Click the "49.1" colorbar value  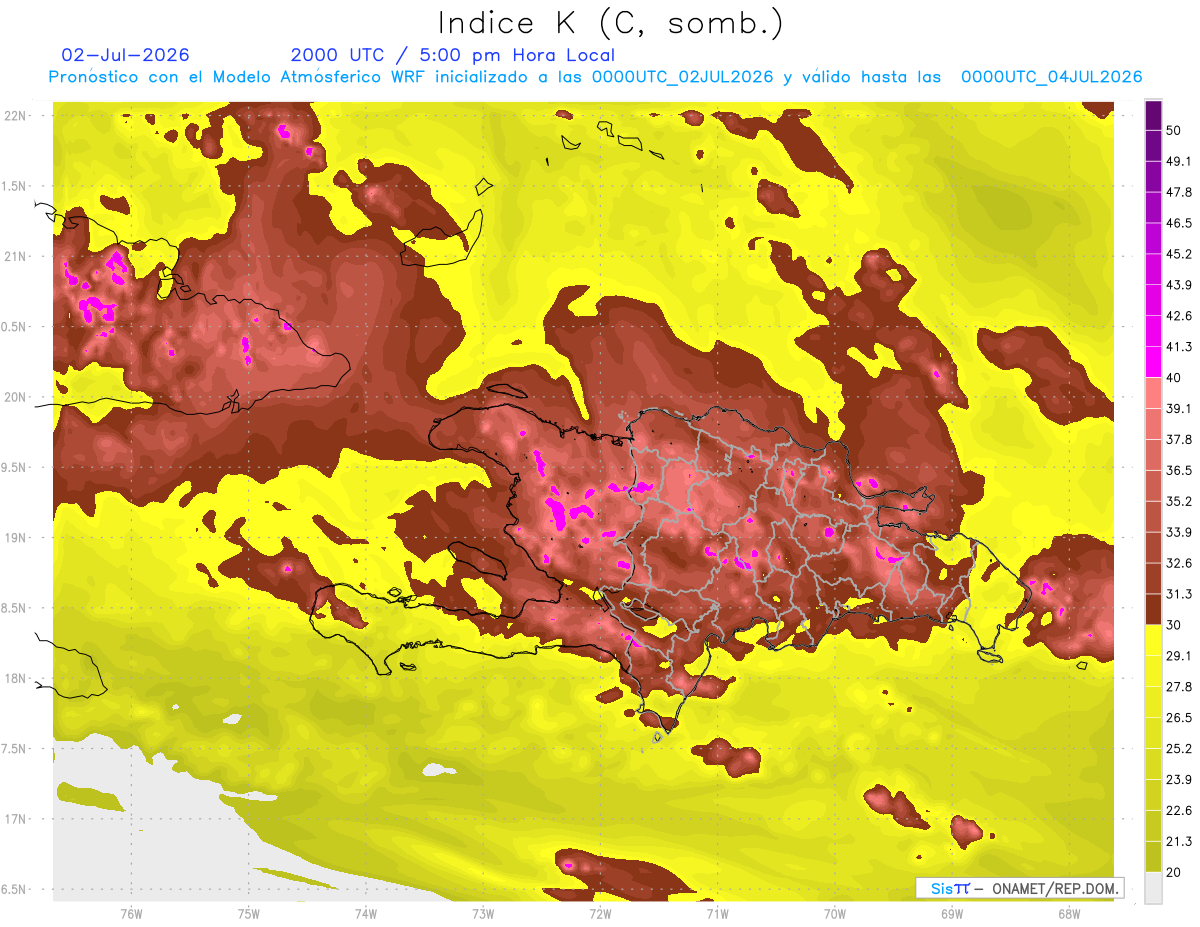pos(1179,161)
